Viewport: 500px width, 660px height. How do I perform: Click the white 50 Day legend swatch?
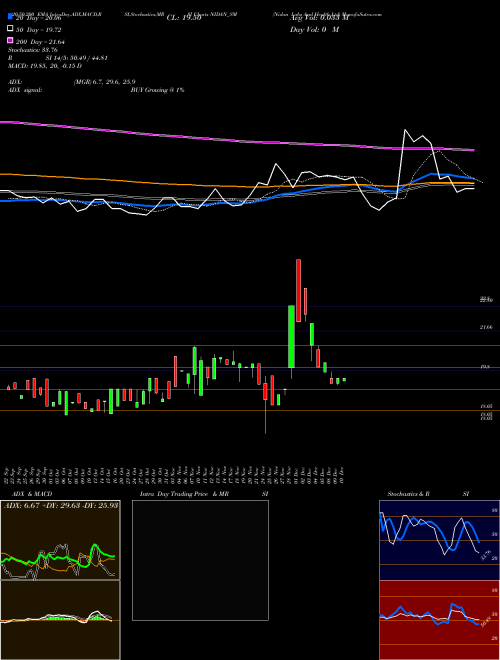11,29
